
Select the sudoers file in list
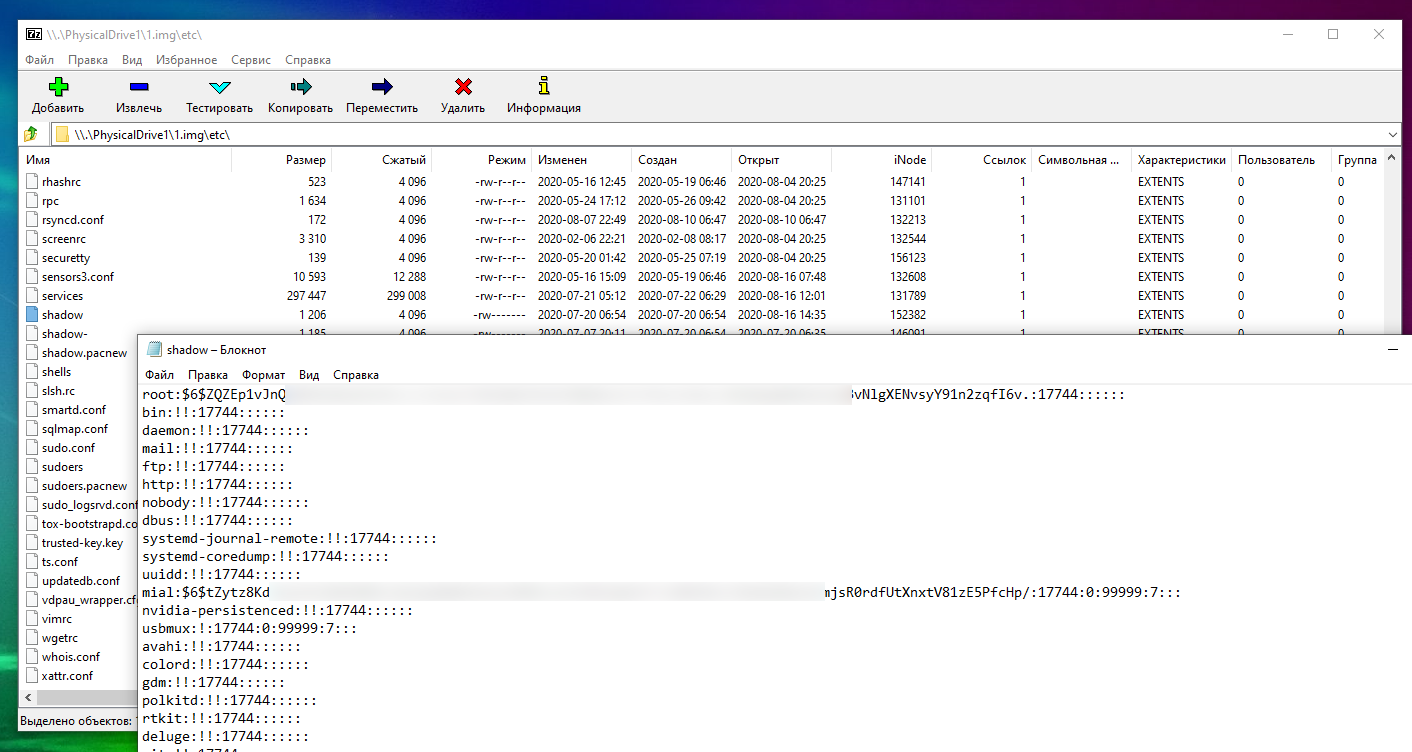62,467
